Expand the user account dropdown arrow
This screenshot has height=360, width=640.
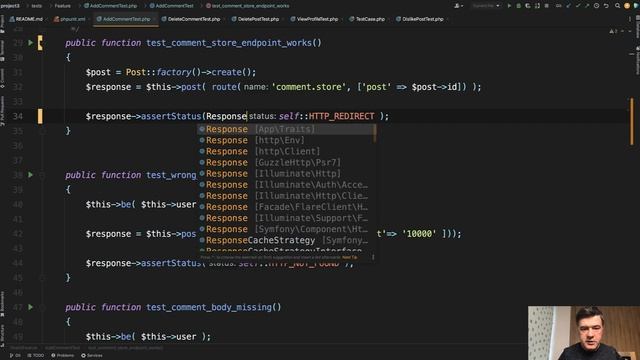[x=462, y=6]
